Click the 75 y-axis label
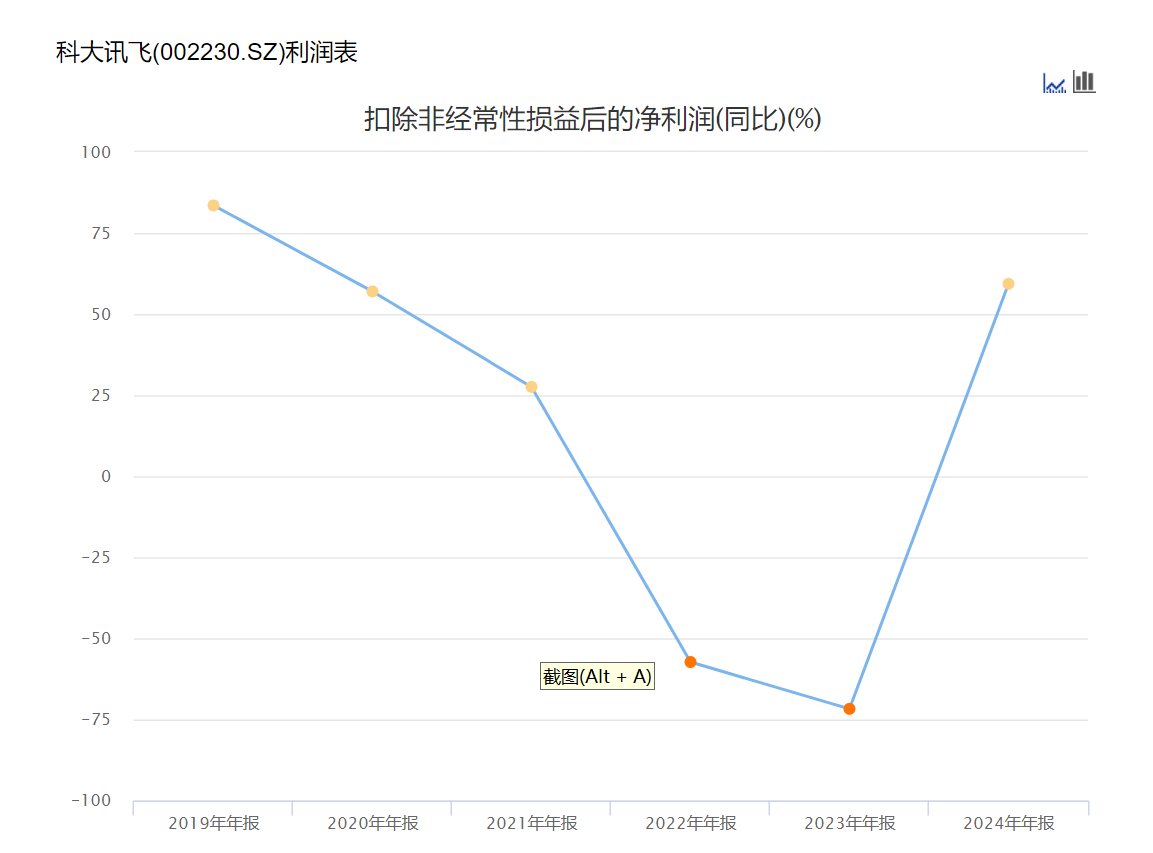The height and width of the screenshot is (853, 1153). coord(101,234)
